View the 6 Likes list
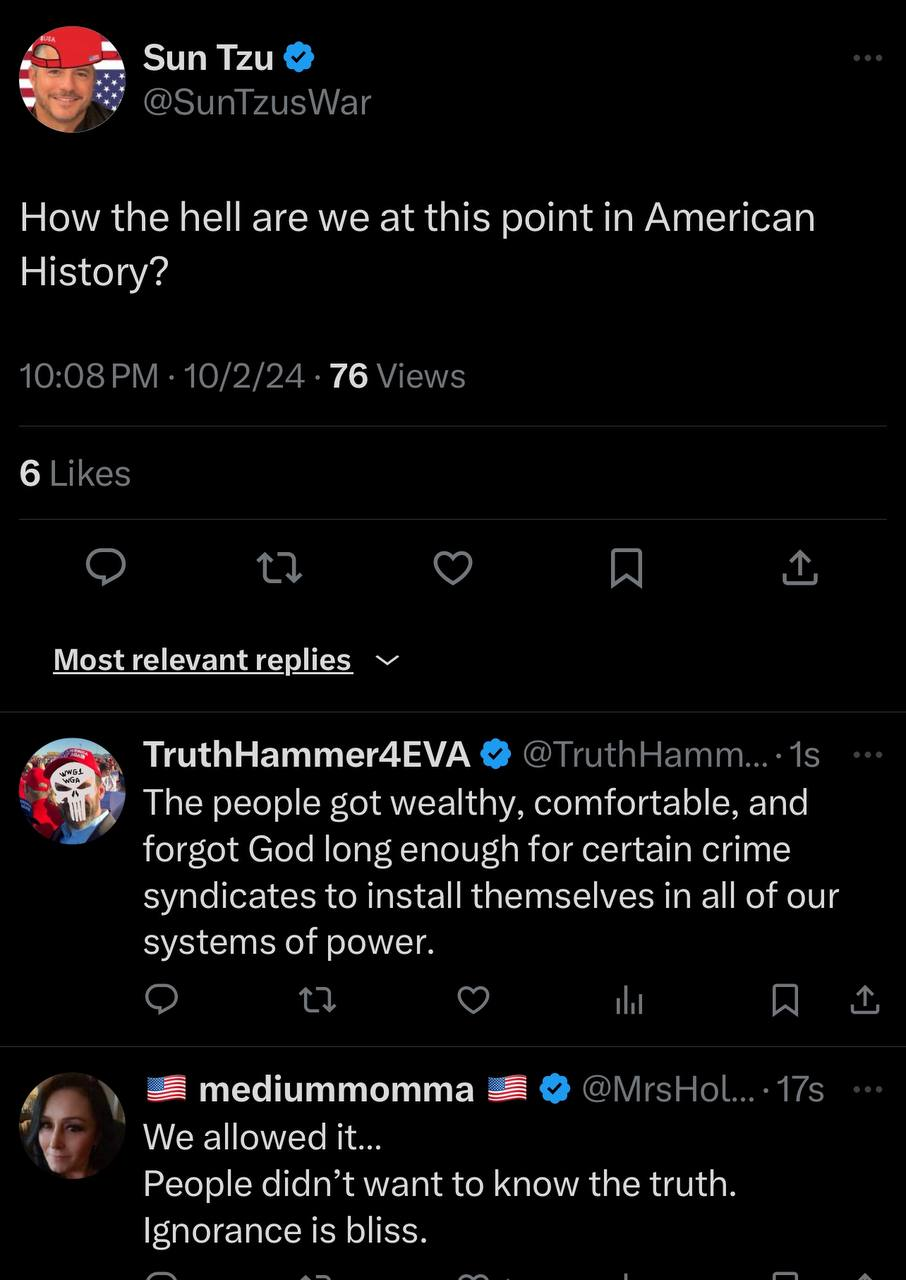 point(75,473)
